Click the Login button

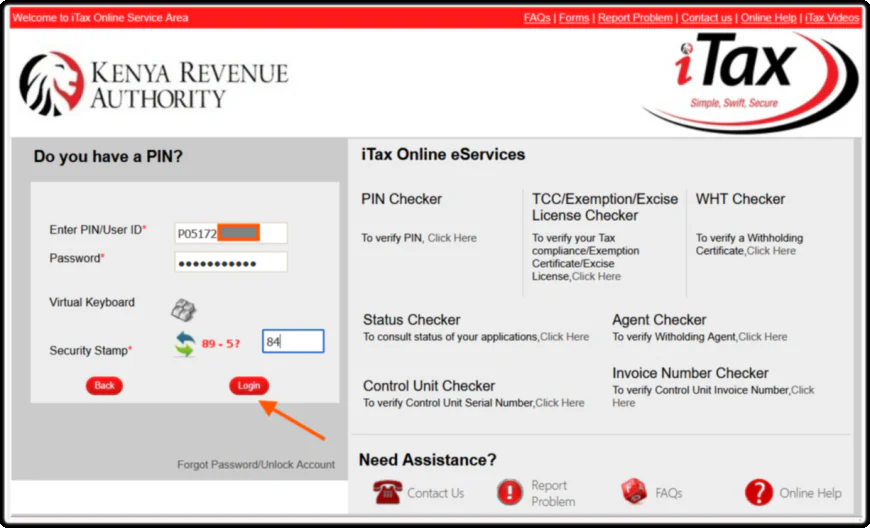tap(249, 385)
